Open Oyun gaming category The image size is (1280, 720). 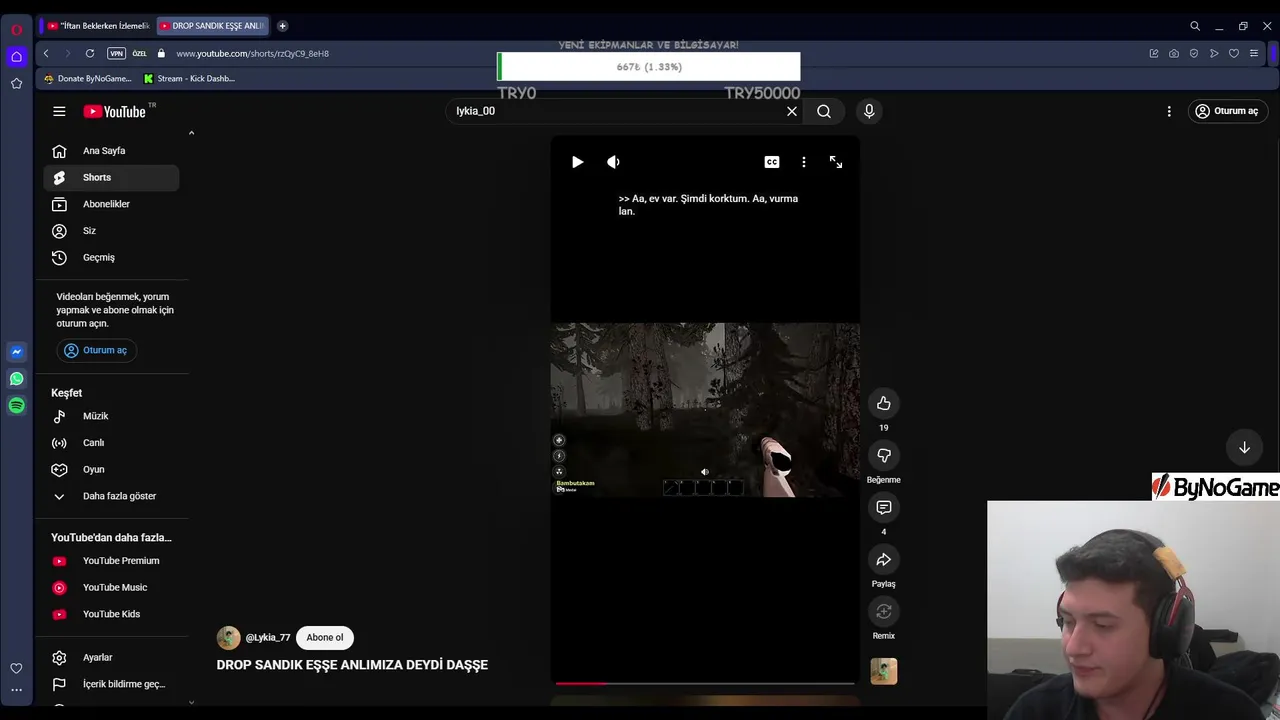pos(111,469)
